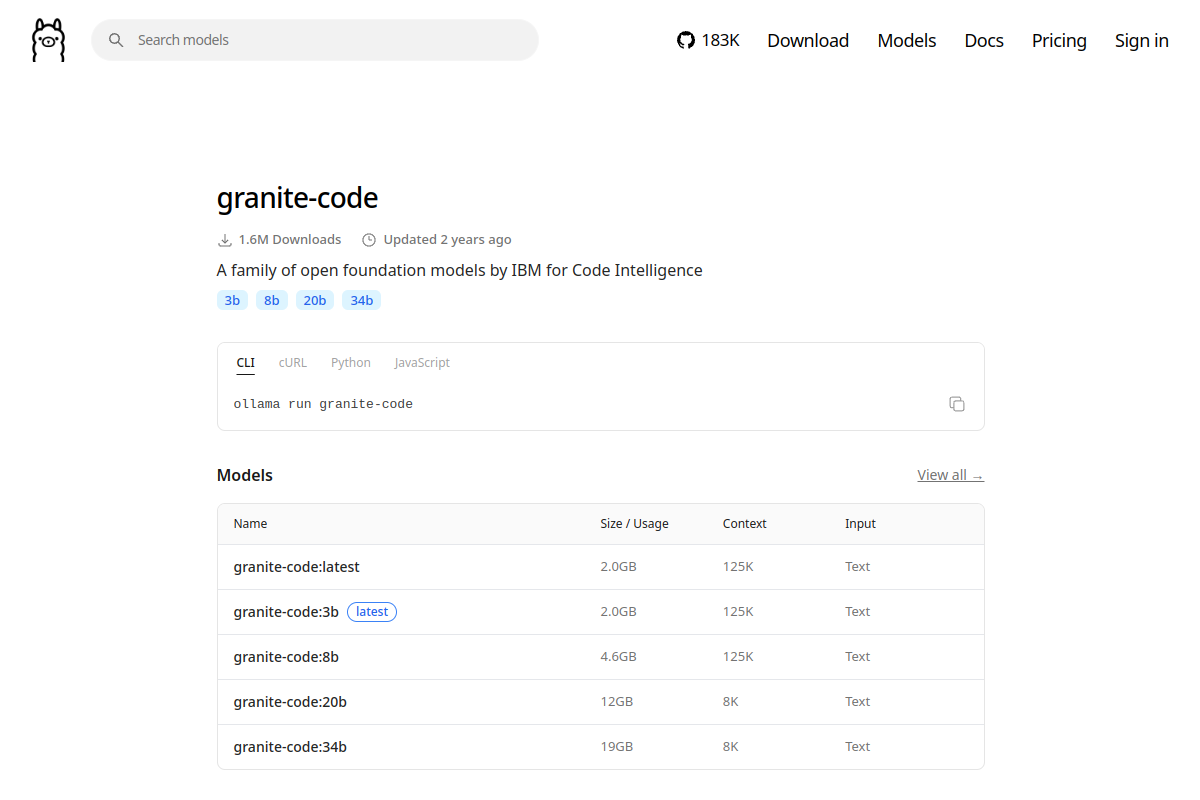Open the Pricing page
The image size is (1200, 800).
pyautogui.click(x=1059, y=40)
